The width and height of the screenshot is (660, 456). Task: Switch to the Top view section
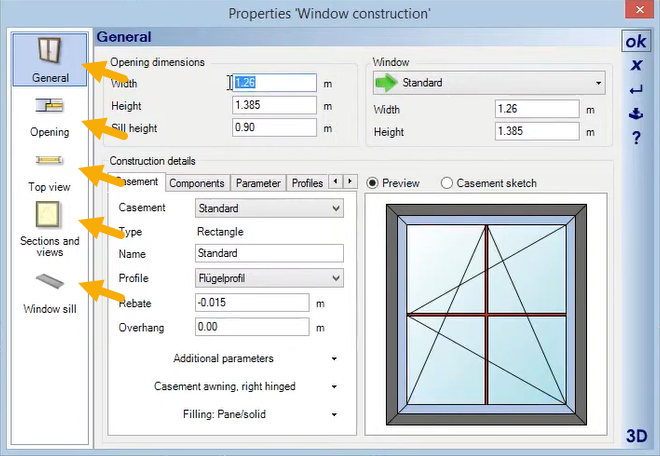click(x=49, y=170)
